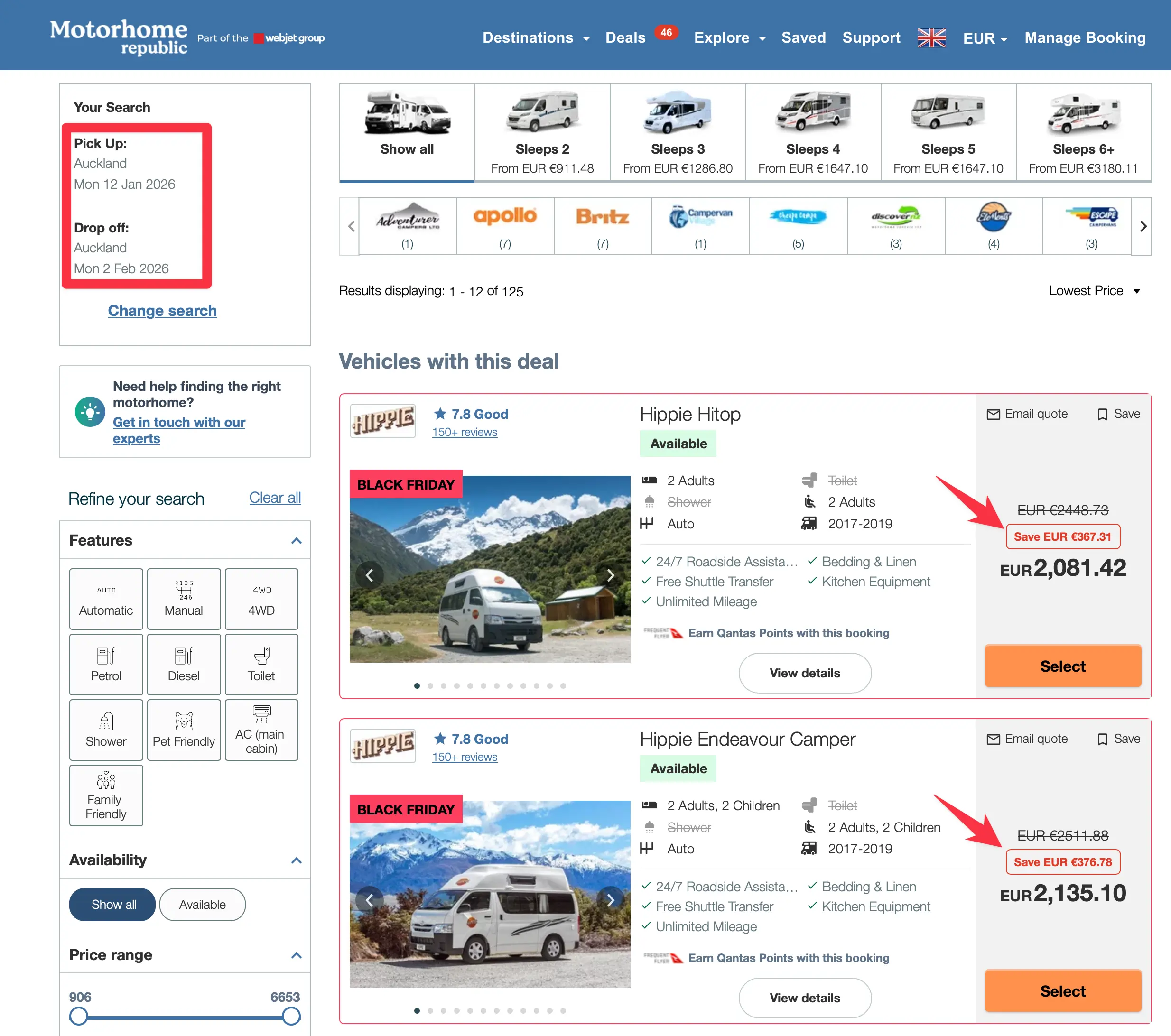The height and width of the screenshot is (1036, 1171).
Task: Open the Hippie Hitop 150+ reviews link
Action: [465, 433]
